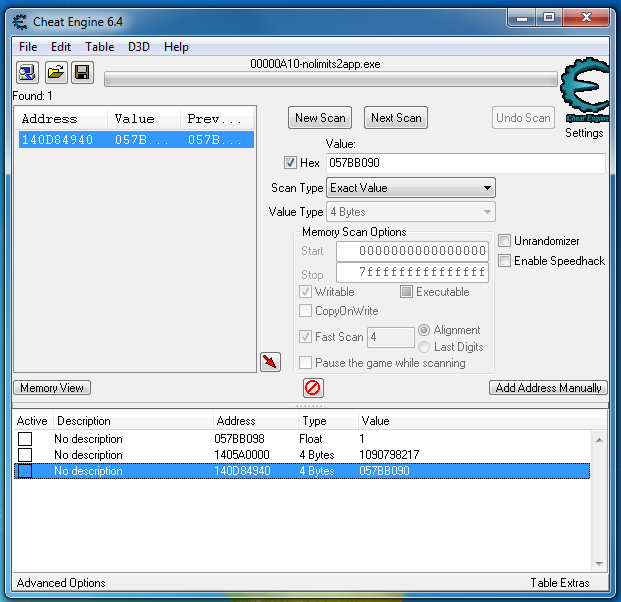Click the Next Scan button
This screenshot has width=621, height=602.
click(x=396, y=118)
